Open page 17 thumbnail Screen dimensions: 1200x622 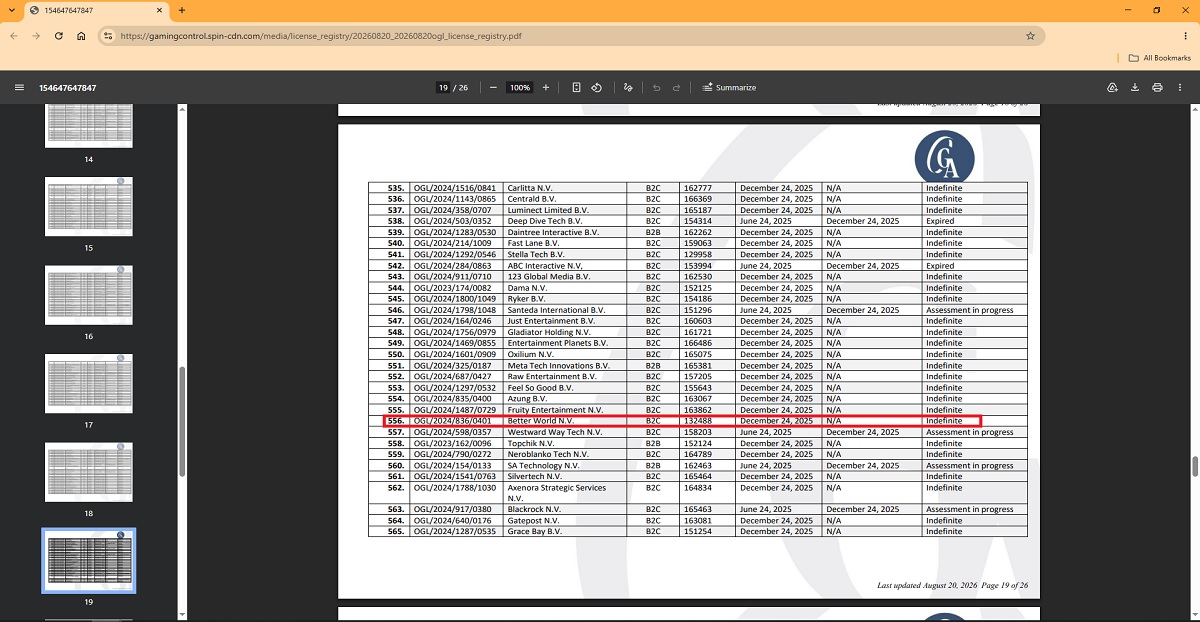(x=88, y=384)
